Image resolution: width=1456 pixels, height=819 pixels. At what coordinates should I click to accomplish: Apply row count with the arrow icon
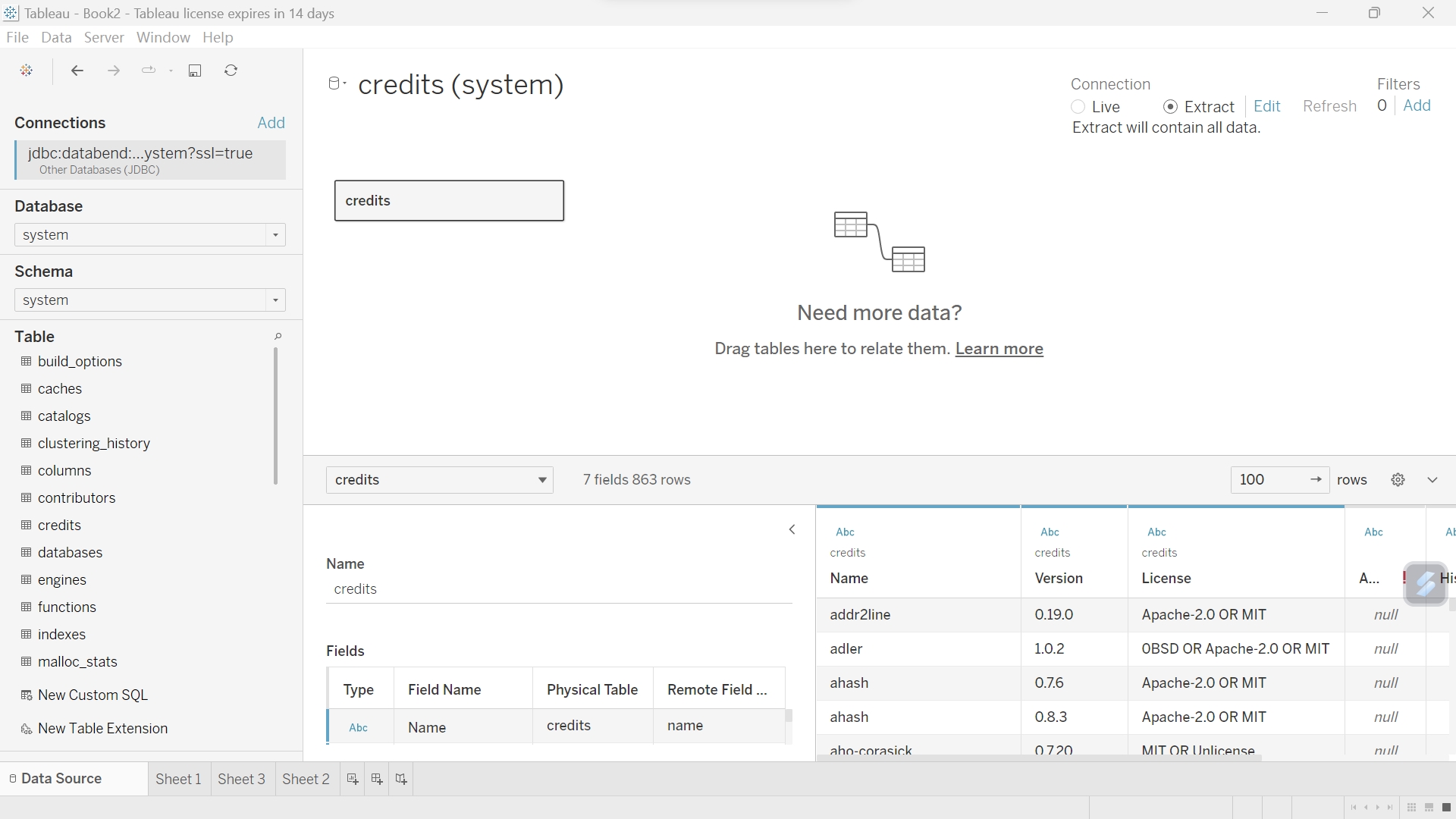point(1316,479)
